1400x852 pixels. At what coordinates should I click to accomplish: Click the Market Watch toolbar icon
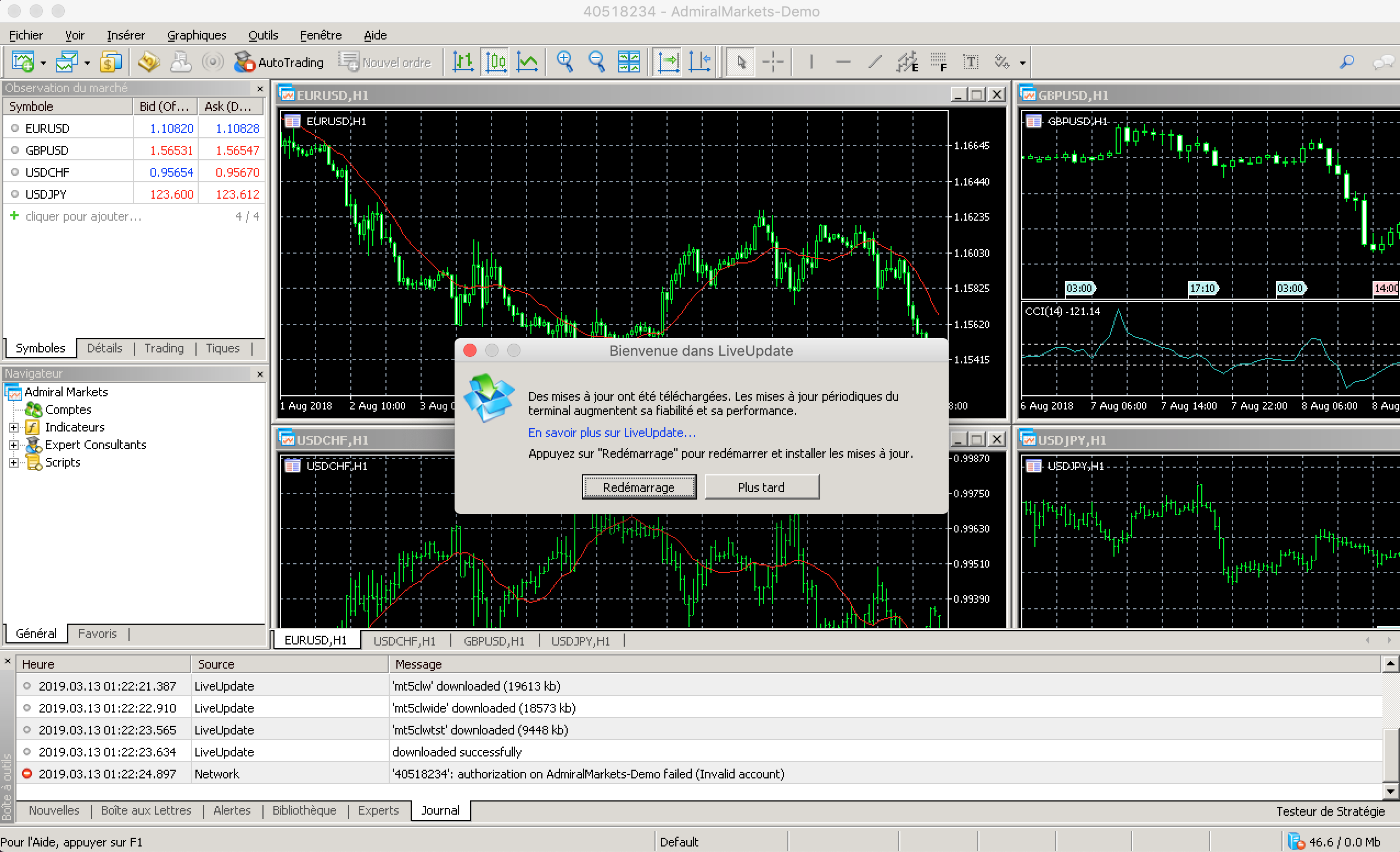[149, 61]
